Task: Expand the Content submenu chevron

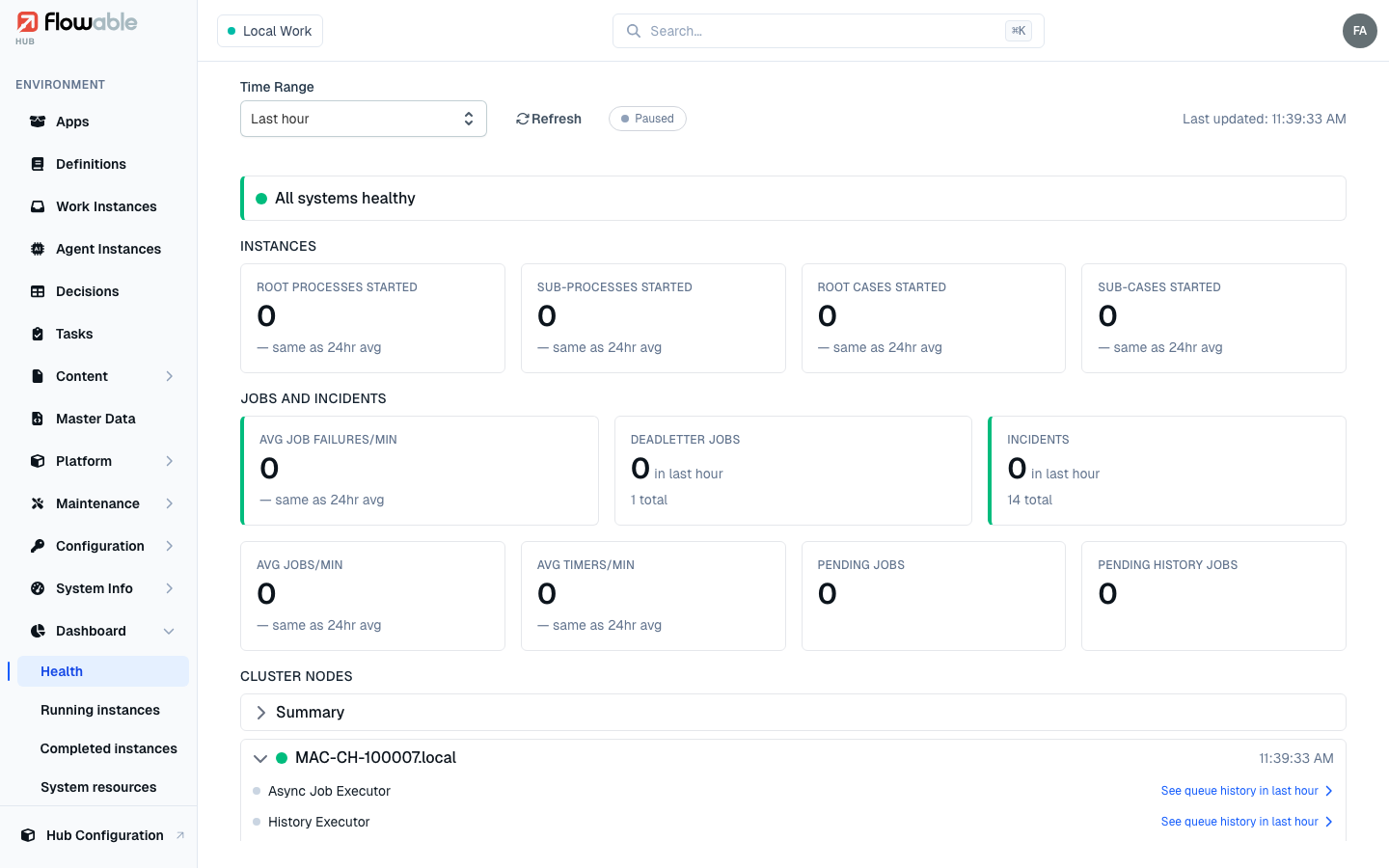Action: pyautogui.click(x=170, y=376)
